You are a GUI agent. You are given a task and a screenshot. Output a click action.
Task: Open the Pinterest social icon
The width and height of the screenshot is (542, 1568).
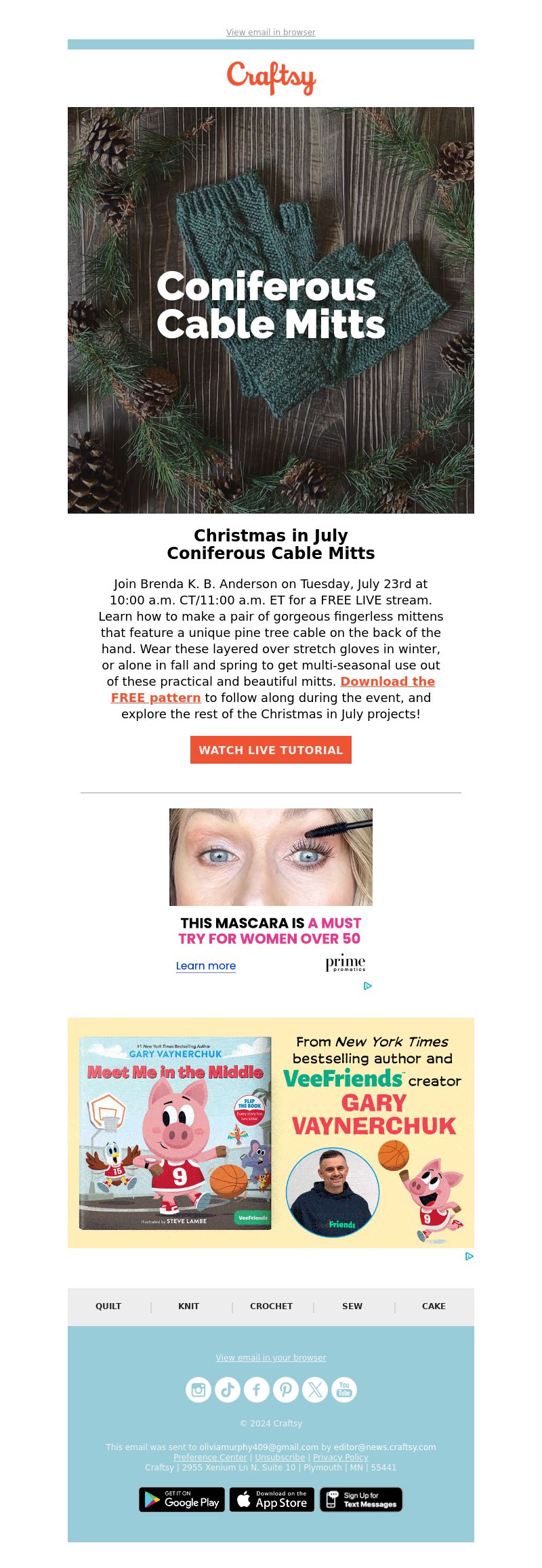pos(286,1390)
